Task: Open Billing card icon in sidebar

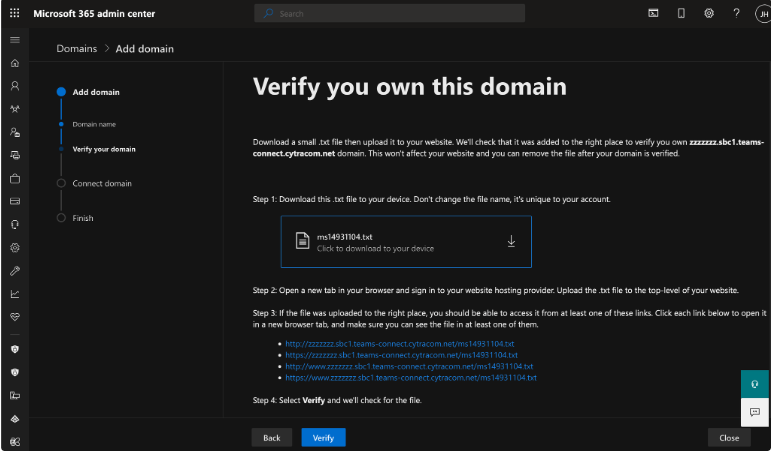Action: tap(14, 201)
